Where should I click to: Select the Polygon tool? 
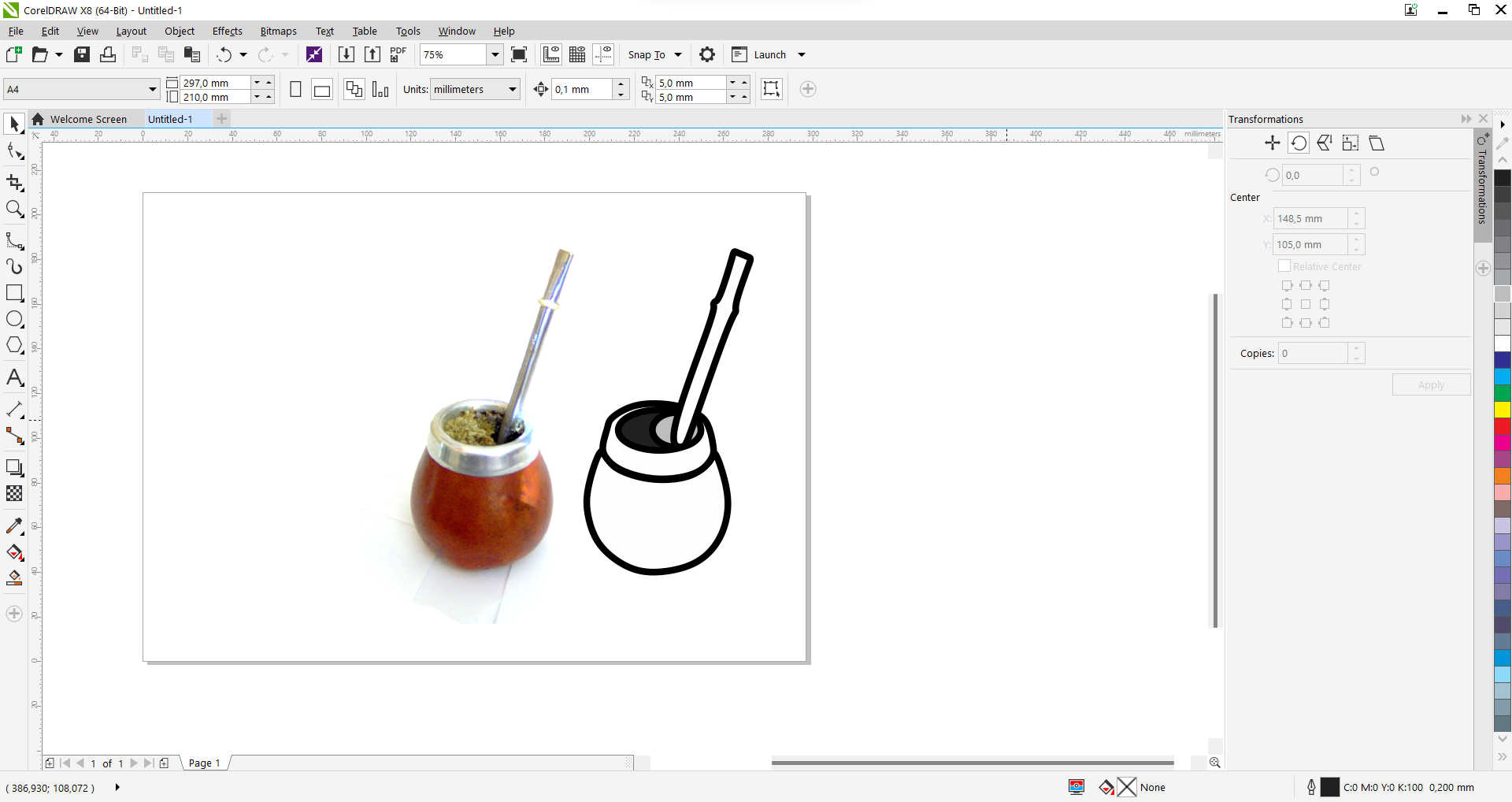14,345
